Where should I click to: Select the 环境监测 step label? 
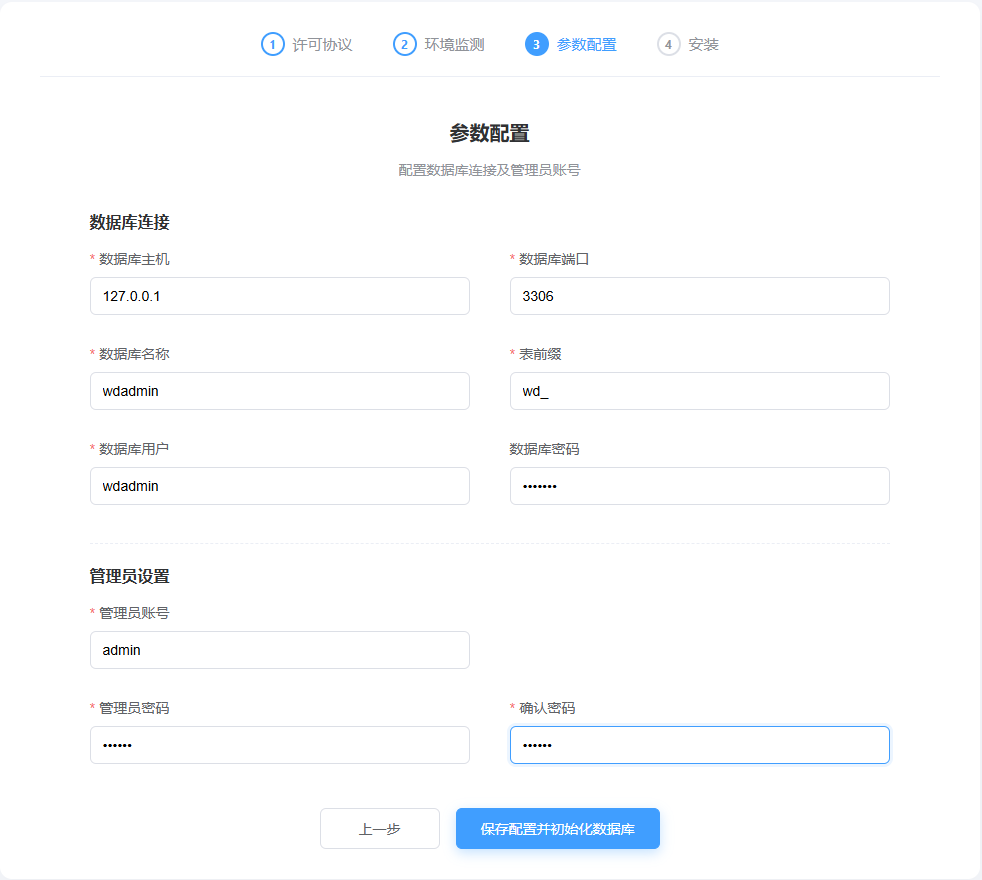coord(454,45)
